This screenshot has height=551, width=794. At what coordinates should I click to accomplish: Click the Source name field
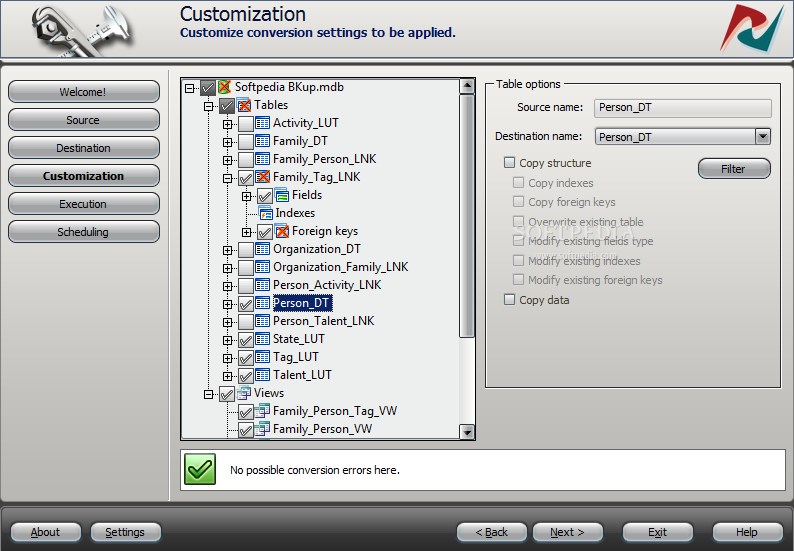[x=683, y=108]
